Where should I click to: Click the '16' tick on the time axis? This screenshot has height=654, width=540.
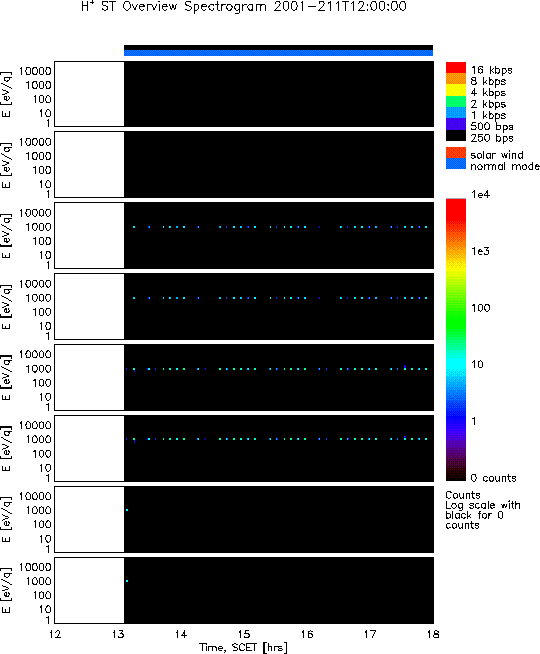(307, 634)
